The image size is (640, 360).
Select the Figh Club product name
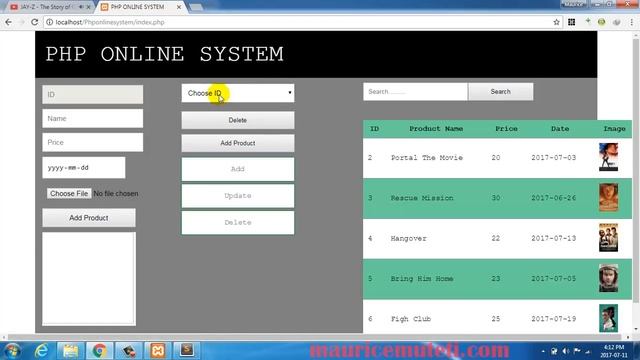pos(411,319)
